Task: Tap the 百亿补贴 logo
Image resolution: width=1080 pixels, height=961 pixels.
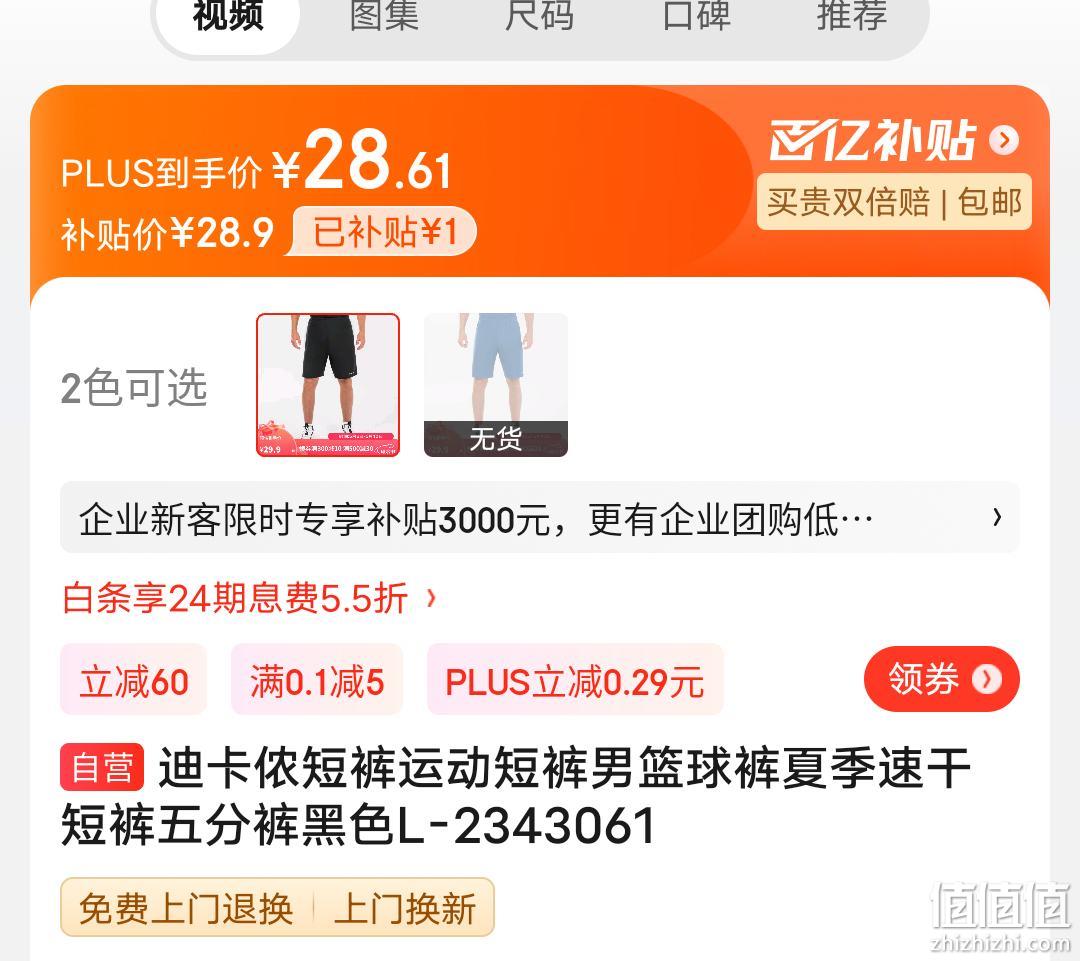Action: (x=873, y=141)
